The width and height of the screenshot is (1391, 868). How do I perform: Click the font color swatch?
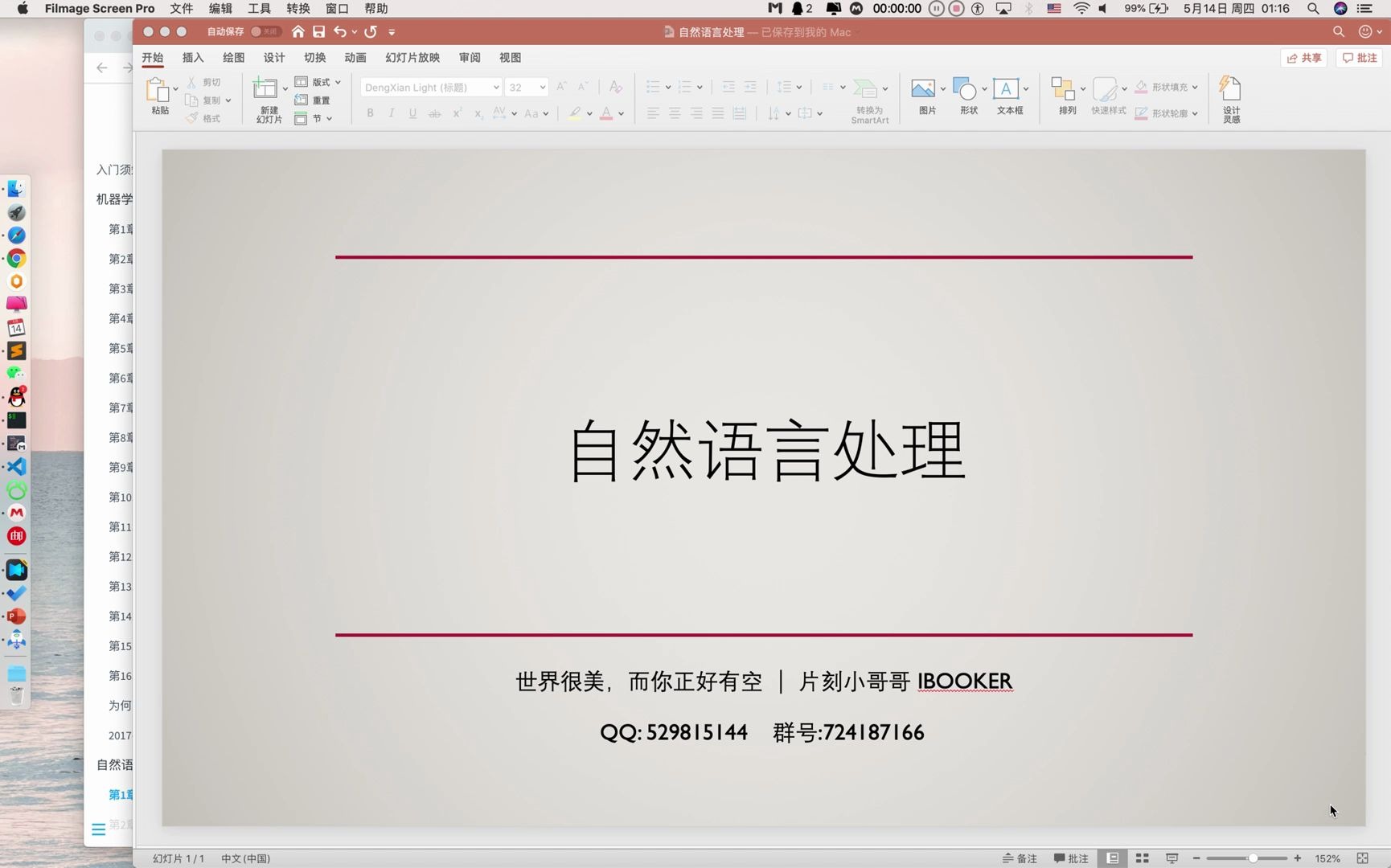(606, 113)
